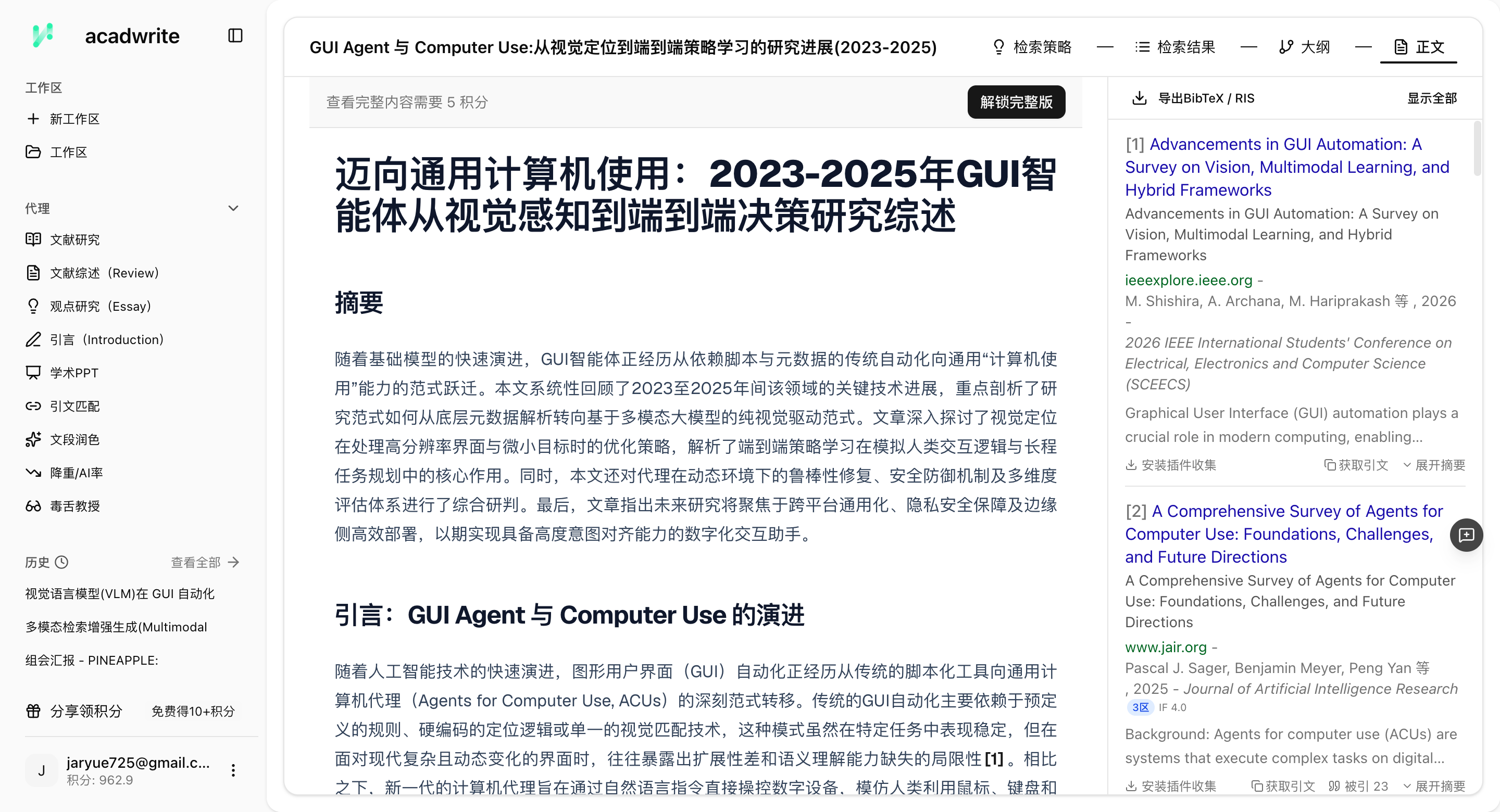Collapse the sidebar panel toggle icon
Viewport: 1500px width, 812px height.
coord(235,35)
